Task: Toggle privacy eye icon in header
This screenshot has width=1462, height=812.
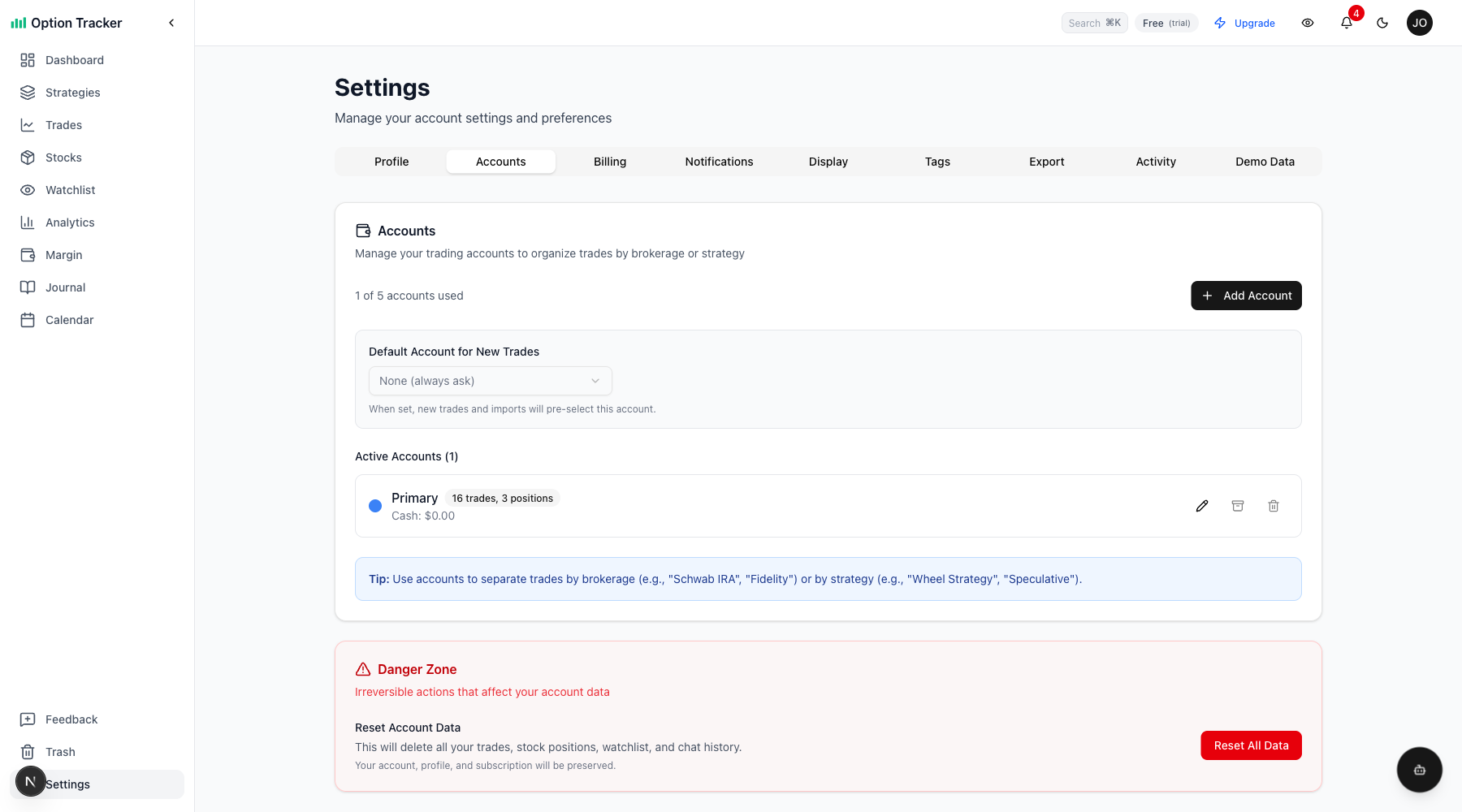Action: pyautogui.click(x=1308, y=23)
